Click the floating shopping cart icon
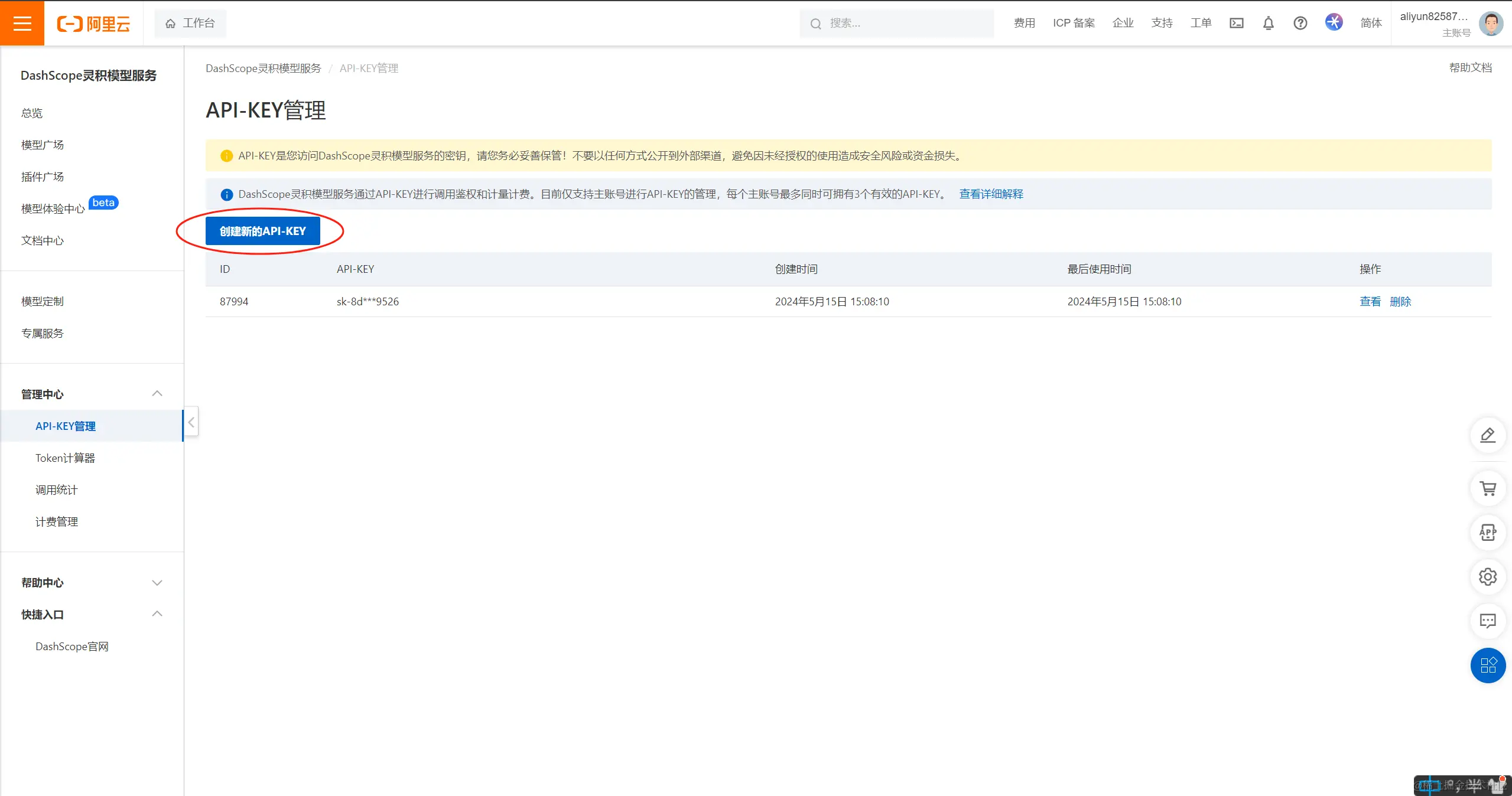1512x796 pixels. pyautogui.click(x=1487, y=488)
